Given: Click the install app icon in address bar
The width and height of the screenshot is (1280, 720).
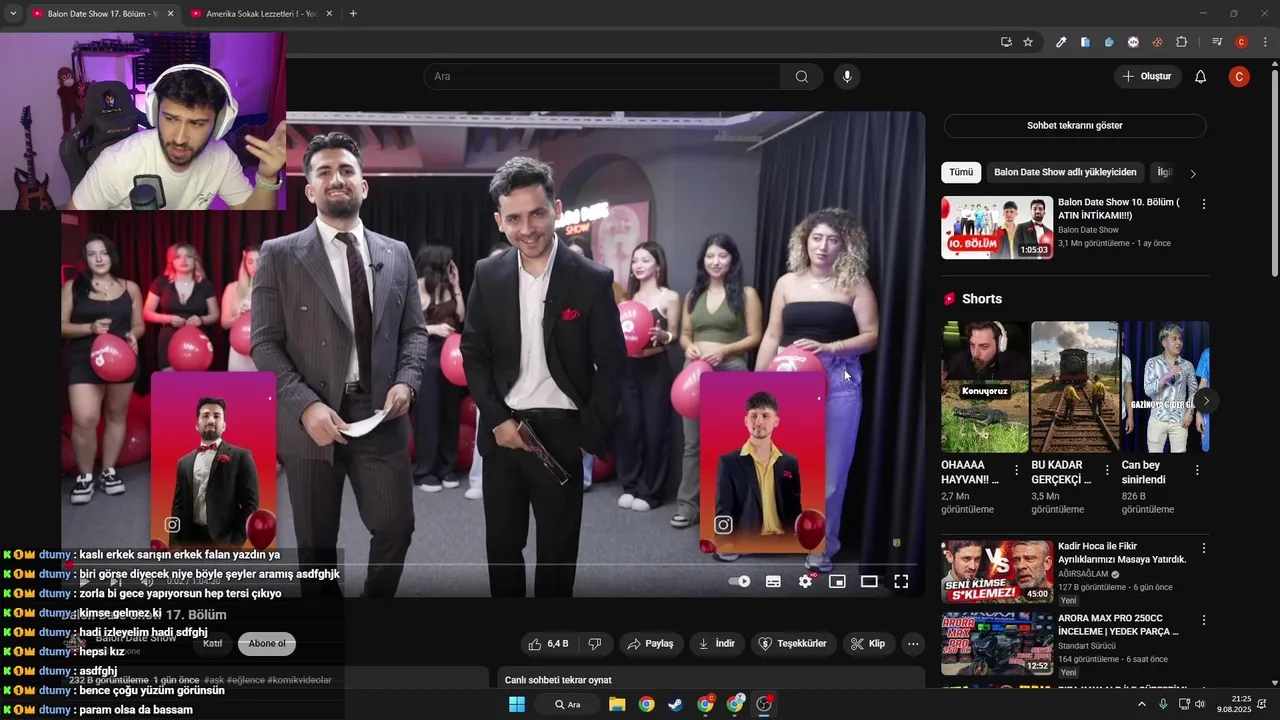Looking at the screenshot, I should [x=1006, y=42].
